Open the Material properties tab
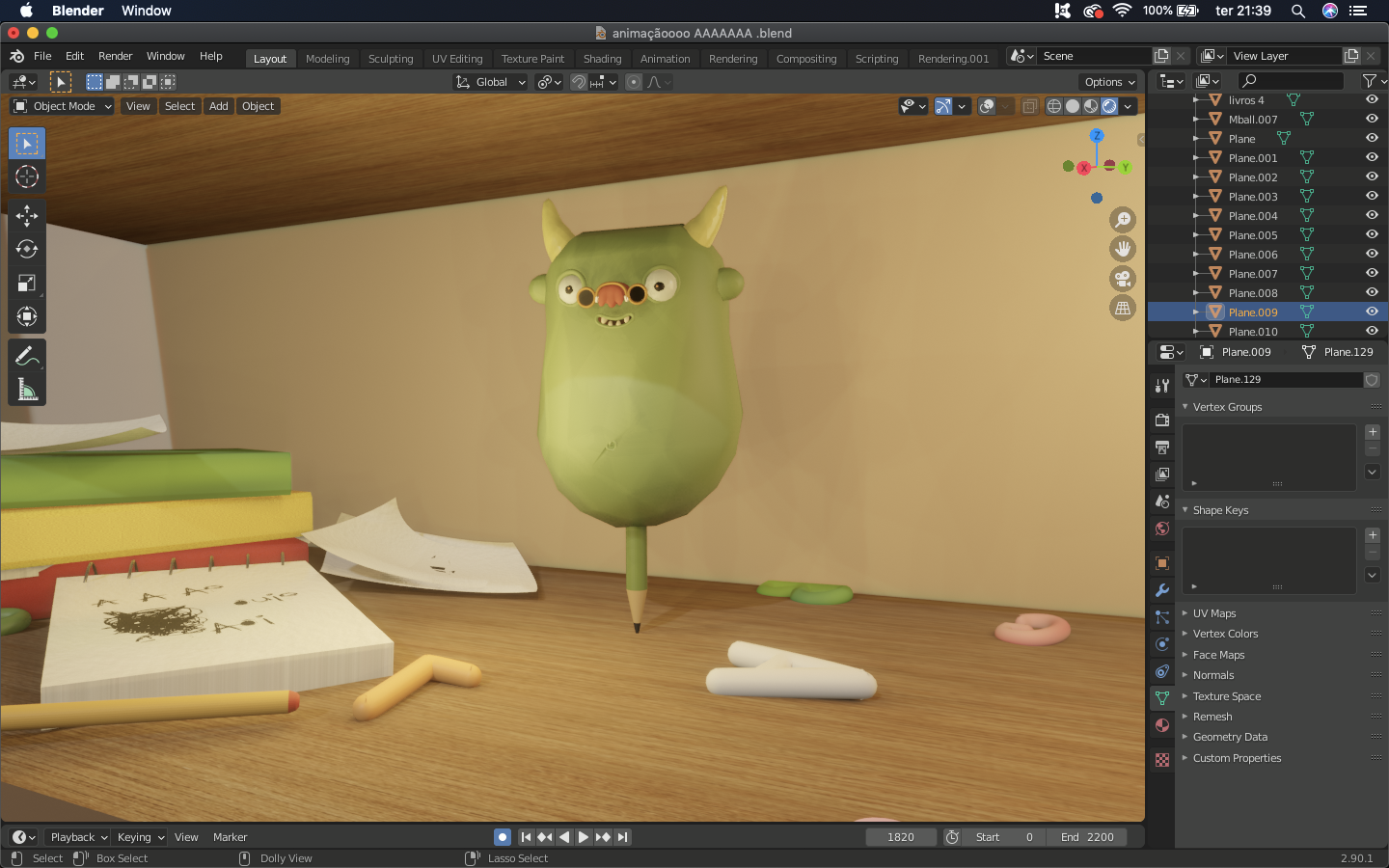The height and width of the screenshot is (868, 1389). [1162, 725]
